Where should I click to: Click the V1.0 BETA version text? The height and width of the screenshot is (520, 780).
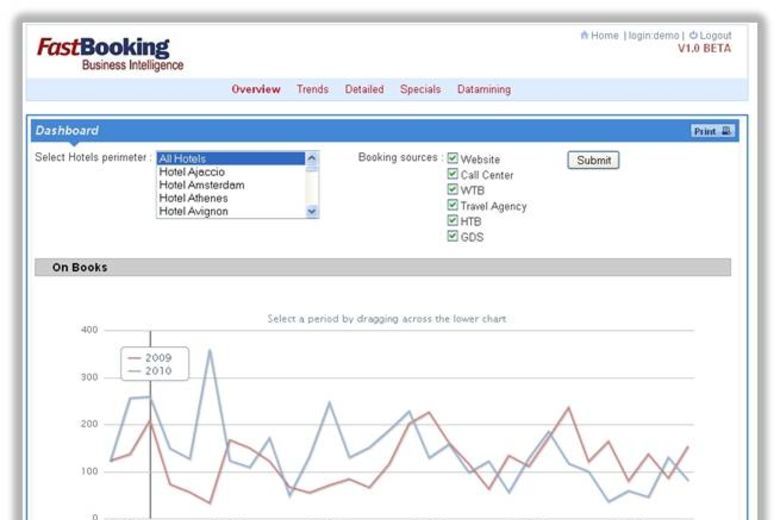tap(704, 48)
